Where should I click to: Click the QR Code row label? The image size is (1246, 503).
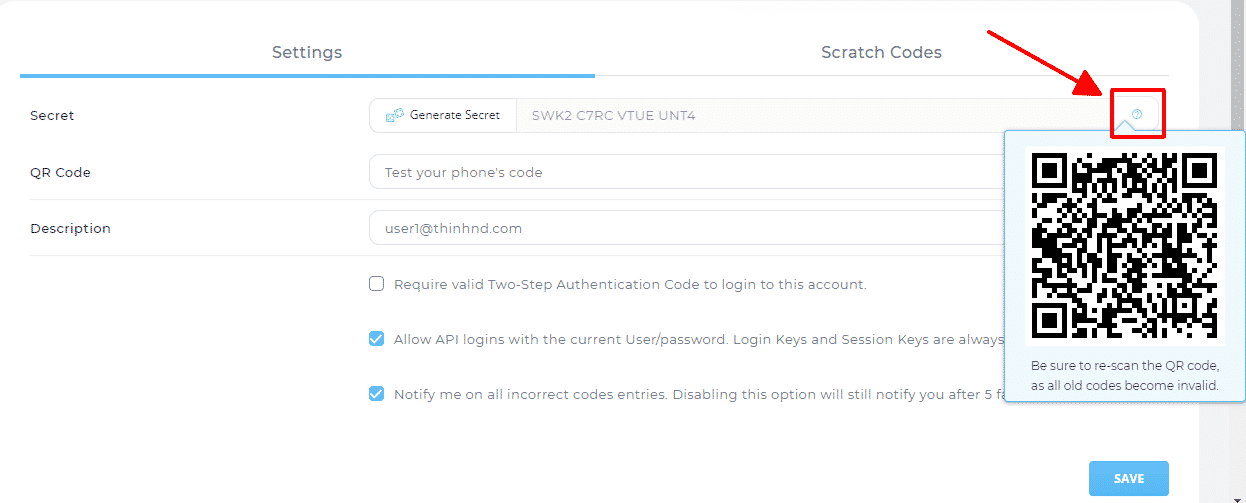point(60,172)
